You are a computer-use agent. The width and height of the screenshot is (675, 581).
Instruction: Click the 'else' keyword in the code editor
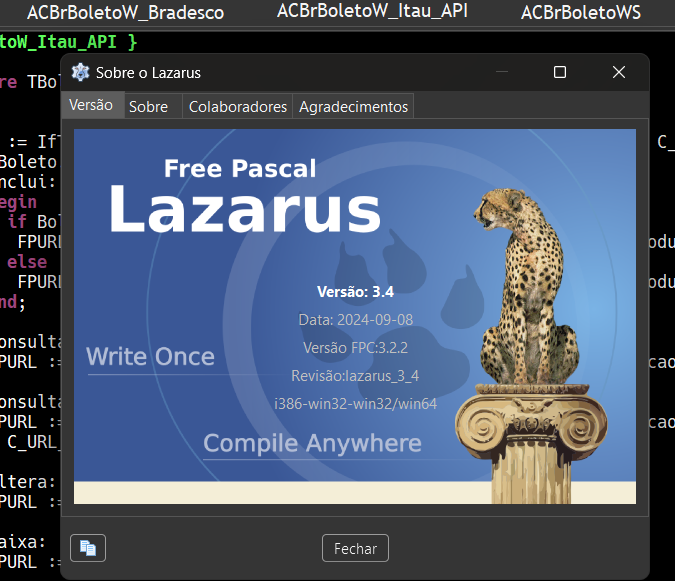27,262
